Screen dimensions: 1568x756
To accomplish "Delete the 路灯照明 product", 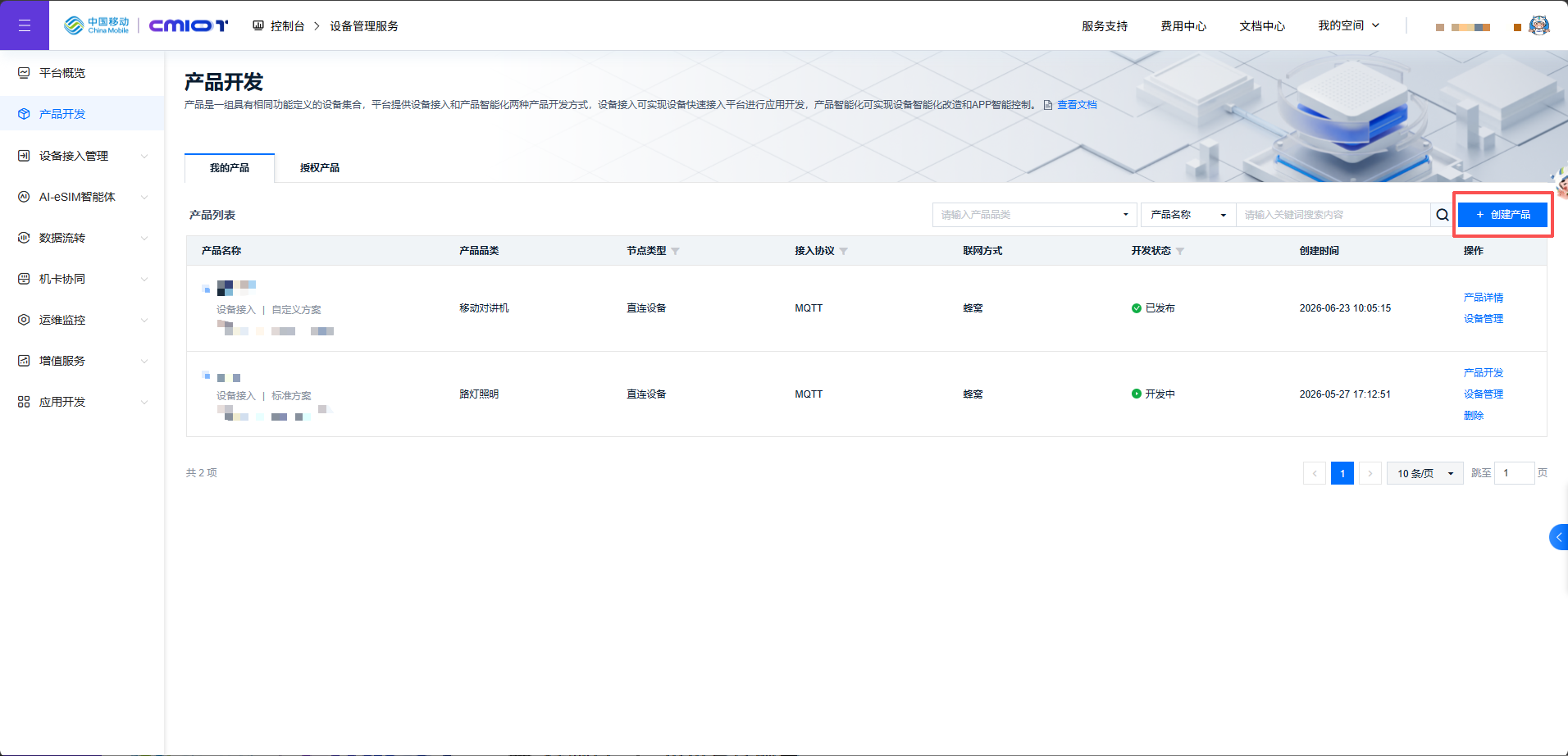I will tap(1474, 416).
